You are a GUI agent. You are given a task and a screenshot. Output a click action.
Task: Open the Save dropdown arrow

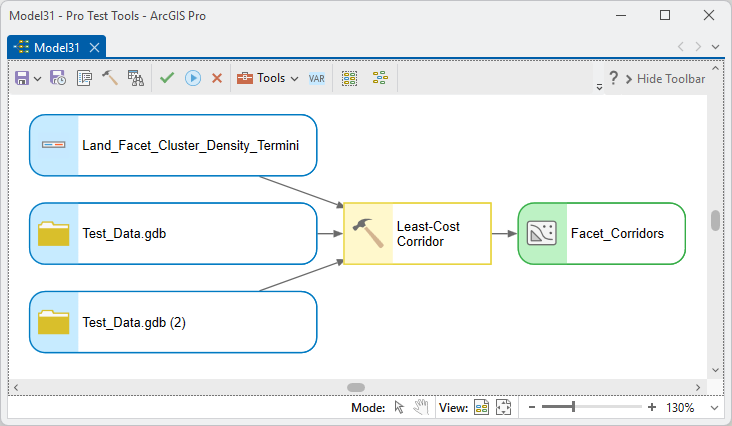click(x=38, y=79)
